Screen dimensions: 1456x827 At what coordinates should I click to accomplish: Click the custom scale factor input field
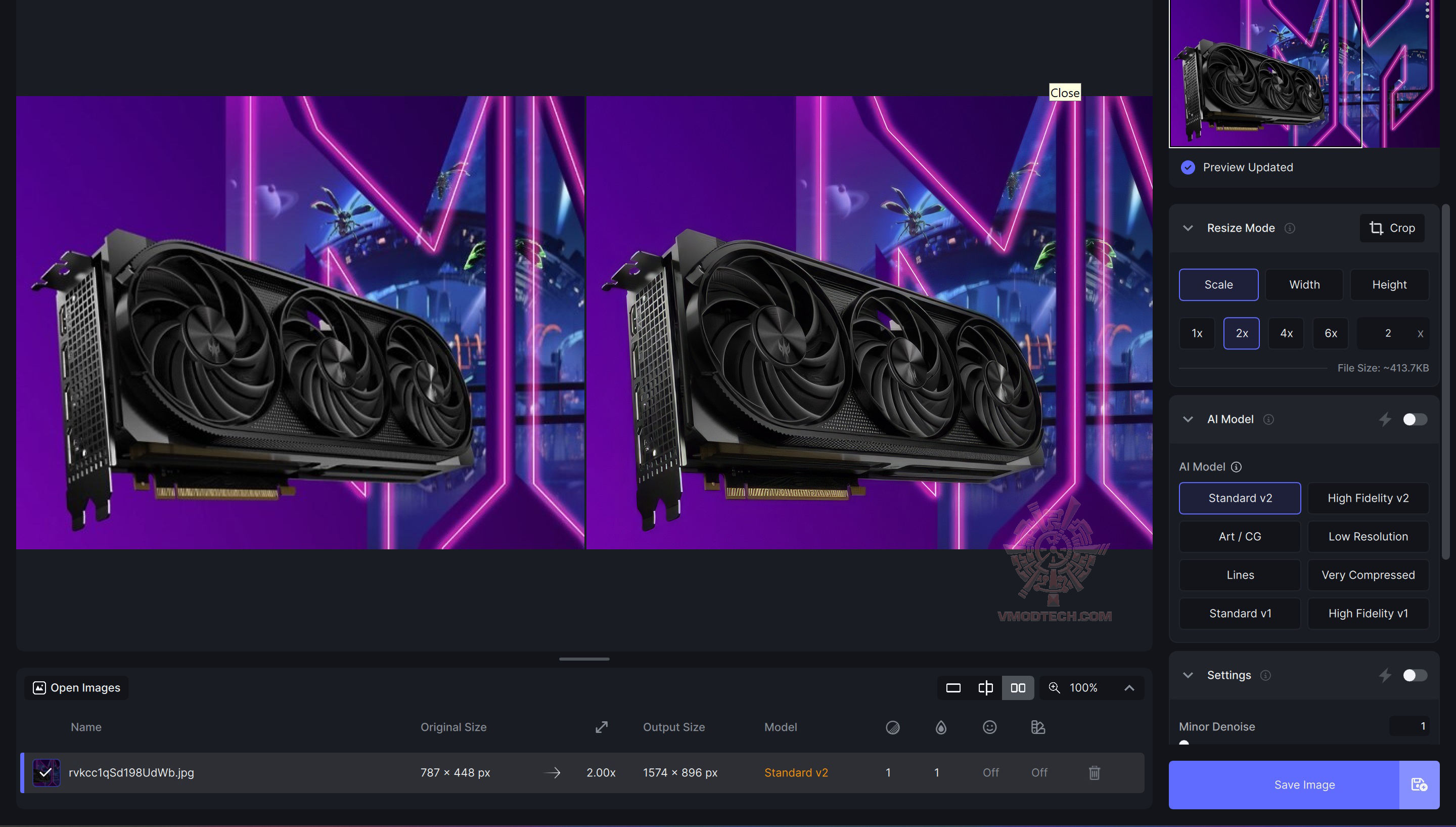coord(1387,333)
